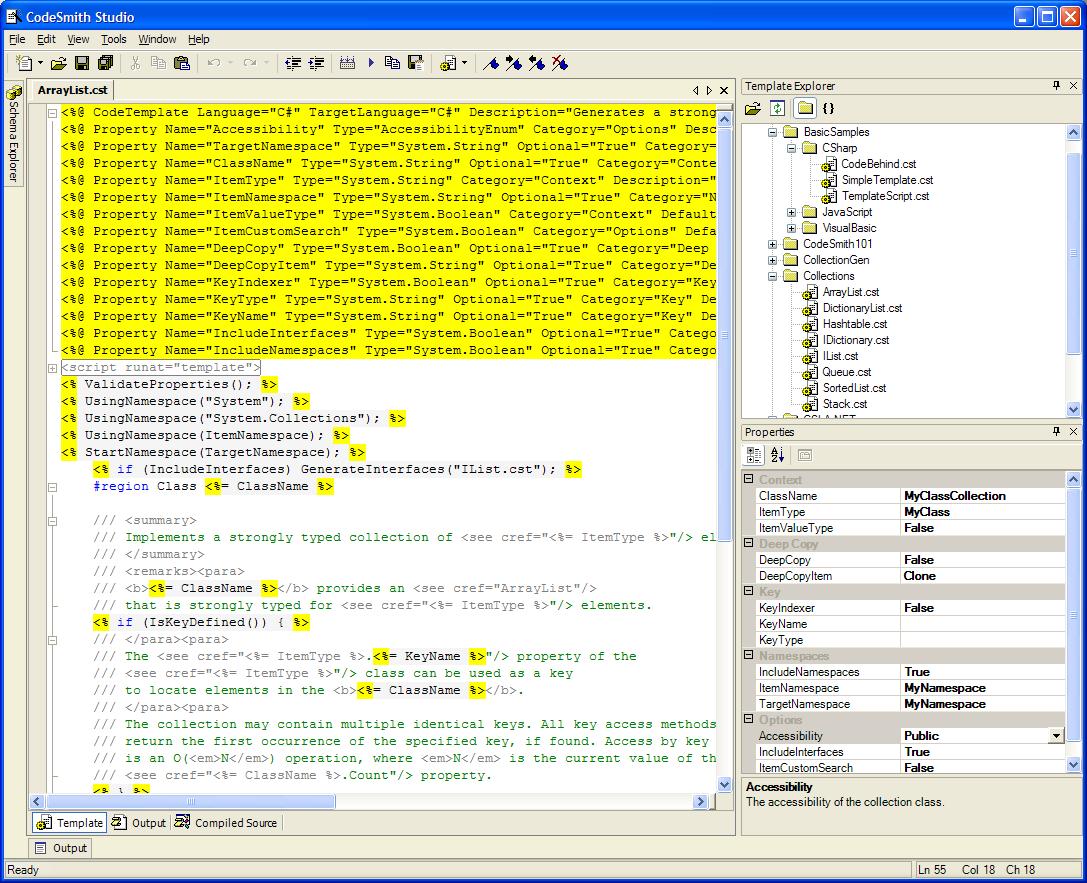Screen dimensions: 1087x883
Task: Save the template with the floppy icon
Action: (82, 64)
